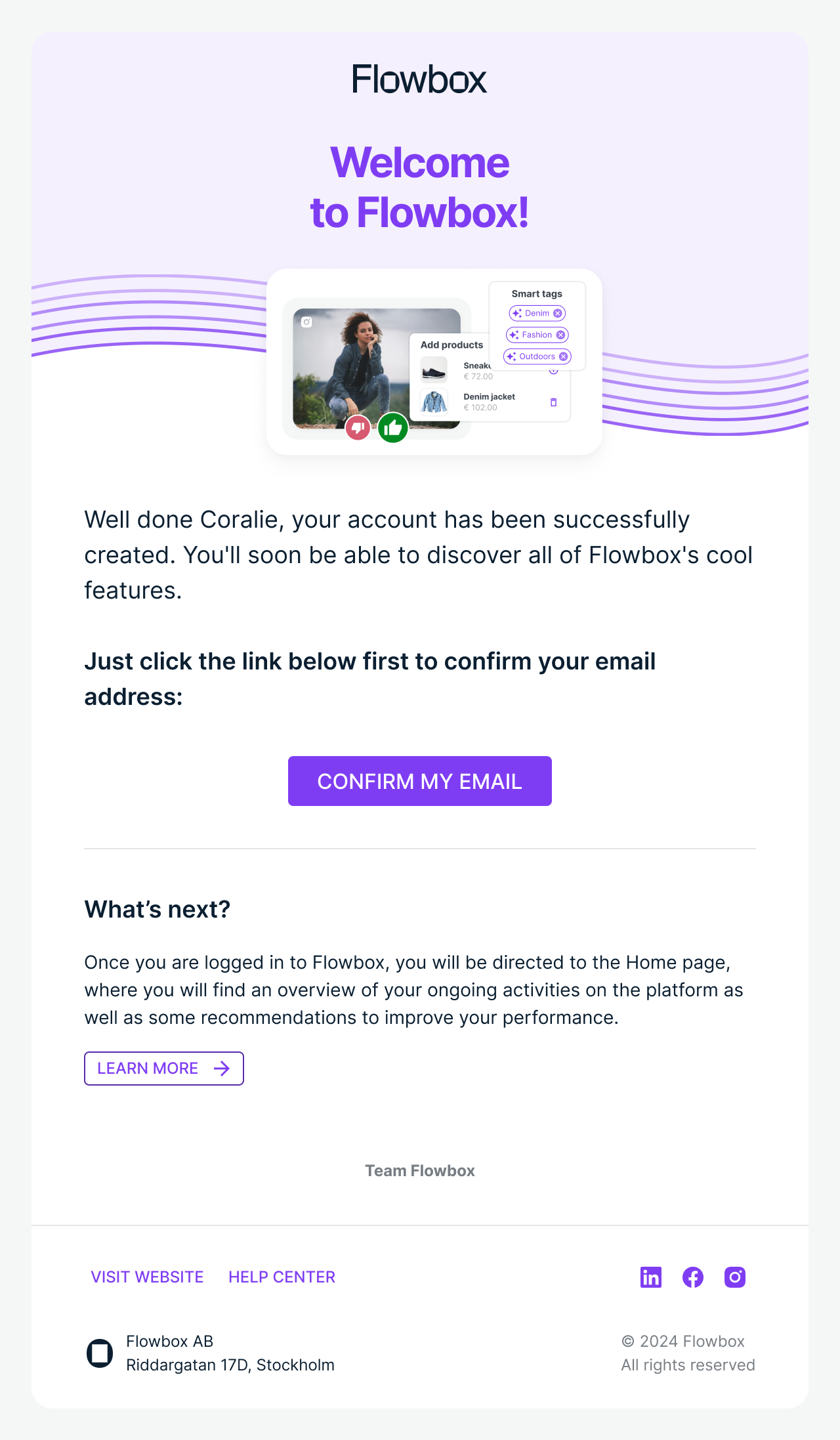The height and width of the screenshot is (1440, 840).
Task: Click the denim jacket product thumbnail
Action: (434, 402)
